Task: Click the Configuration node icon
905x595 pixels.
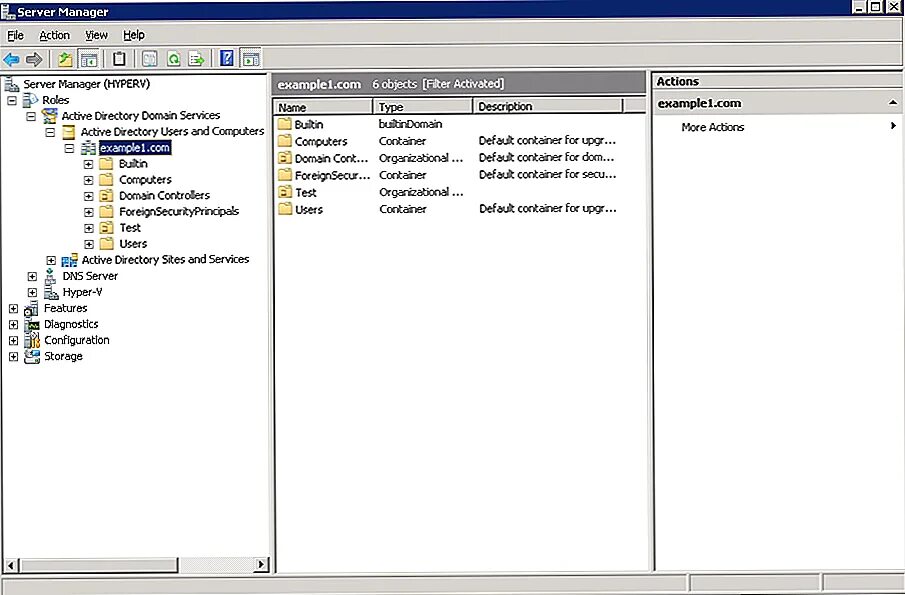Action: 31,340
